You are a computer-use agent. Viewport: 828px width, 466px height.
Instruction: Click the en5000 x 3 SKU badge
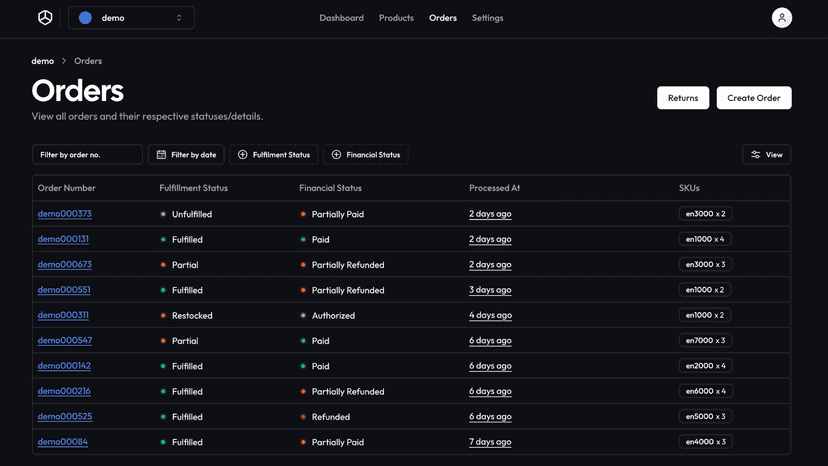click(705, 416)
